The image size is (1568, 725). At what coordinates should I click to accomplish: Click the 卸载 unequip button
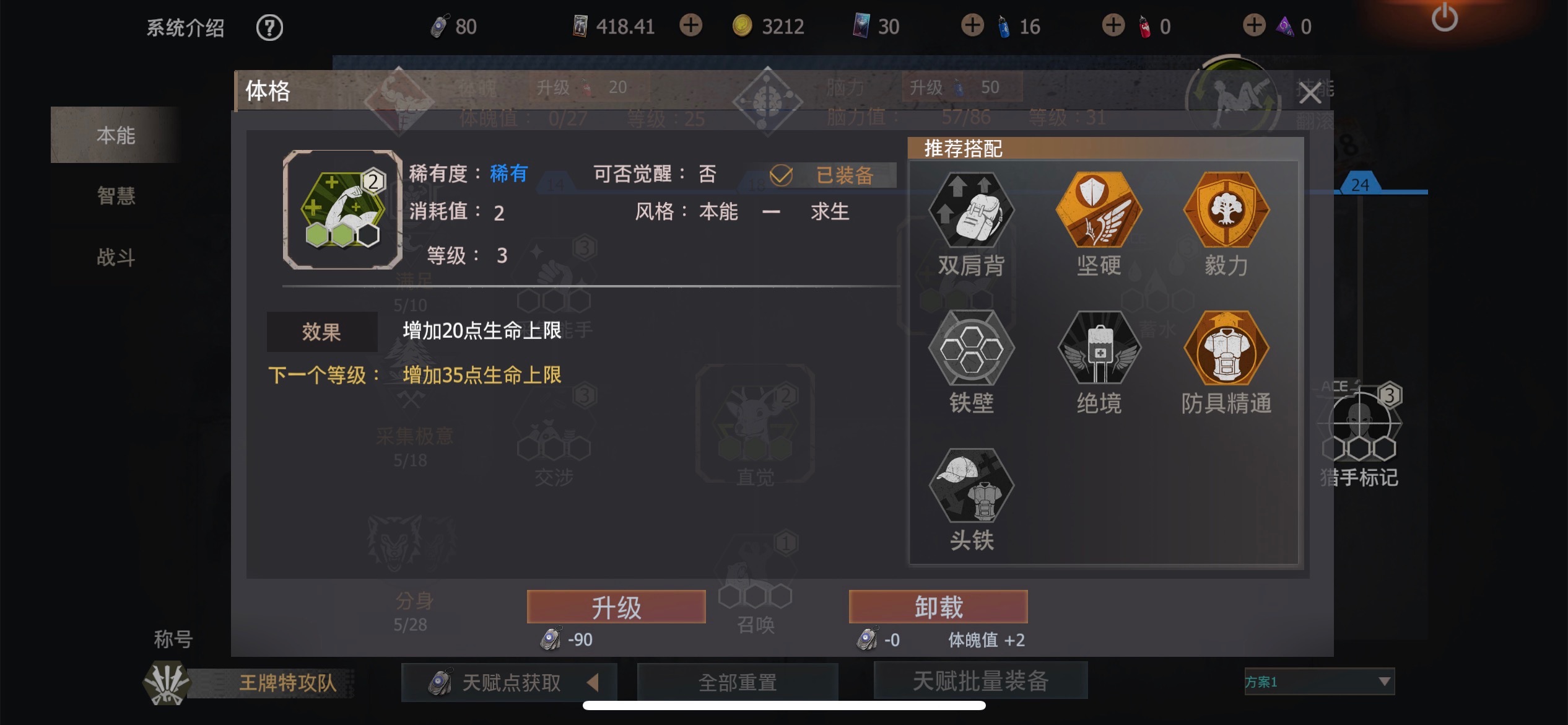938,607
